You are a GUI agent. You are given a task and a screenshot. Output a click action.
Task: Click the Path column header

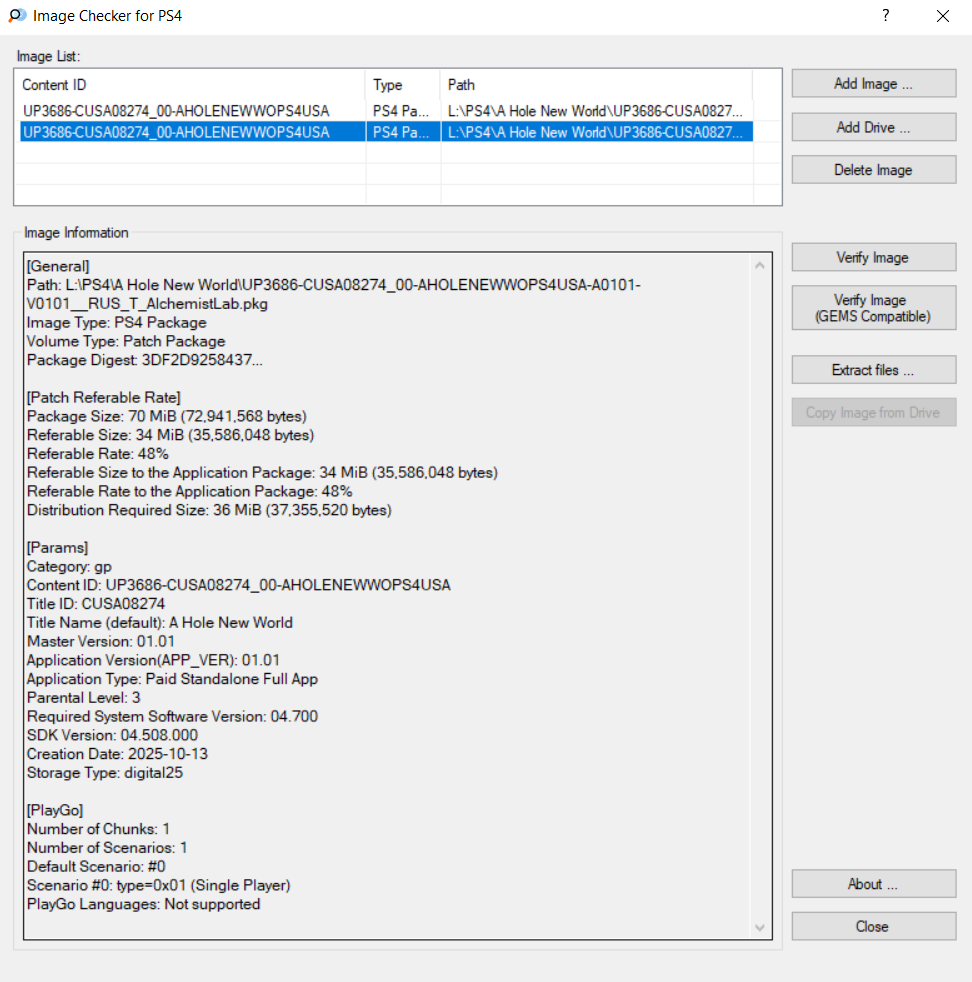[x=595, y=85]
